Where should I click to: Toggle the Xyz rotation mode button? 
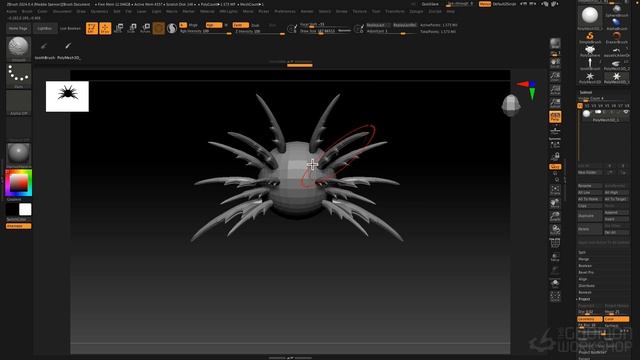(x=555, y=167)
